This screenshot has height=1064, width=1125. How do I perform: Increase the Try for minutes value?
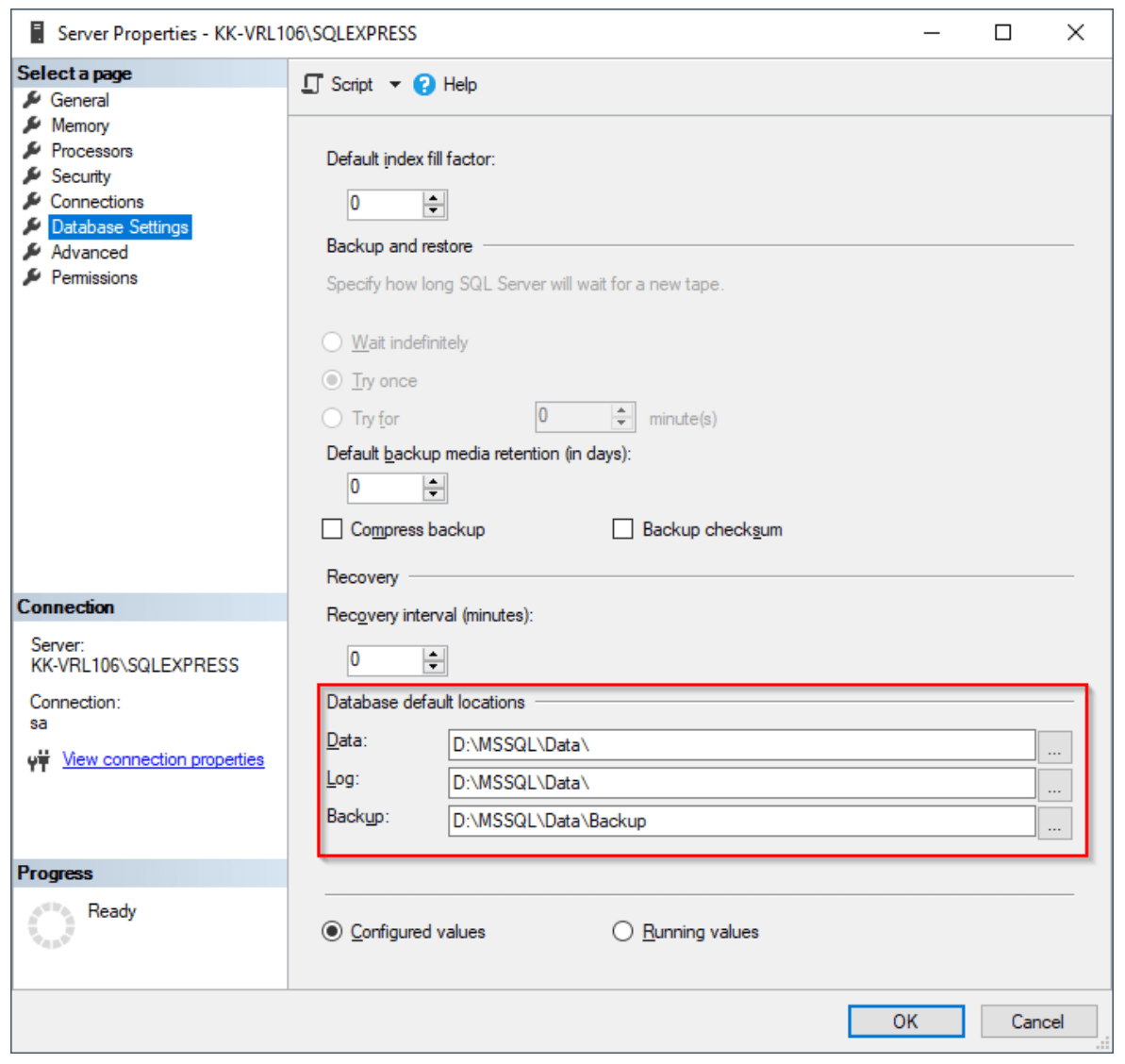622,411
